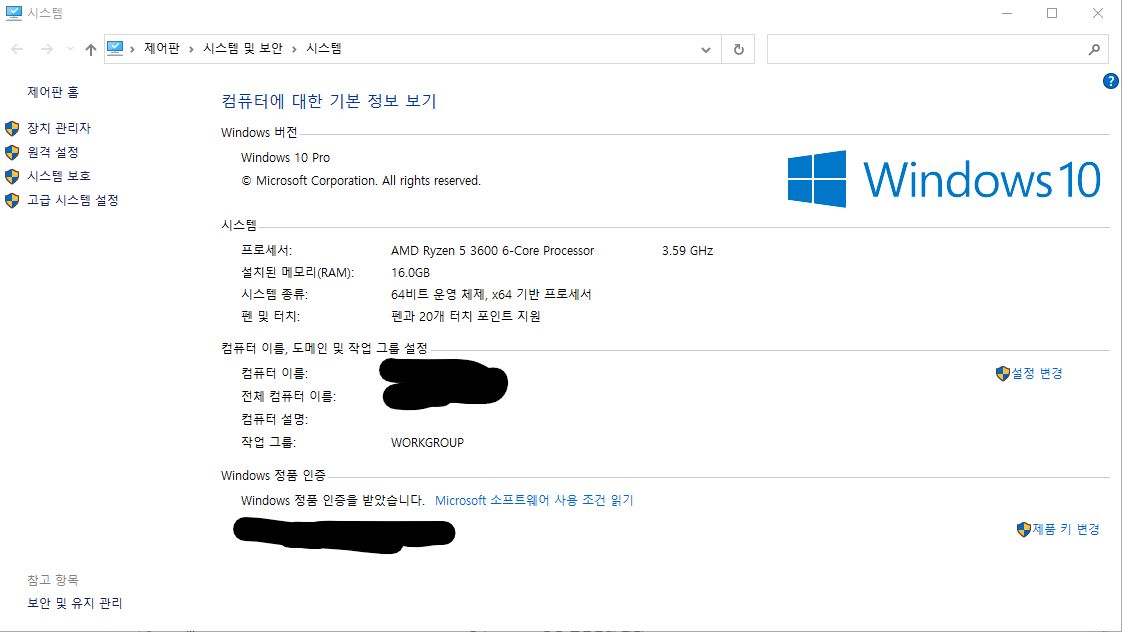The width and height of the screenshot is (1122, 632).
Task: Maximize the 시스템 window
Action: tap(1052, 13)
